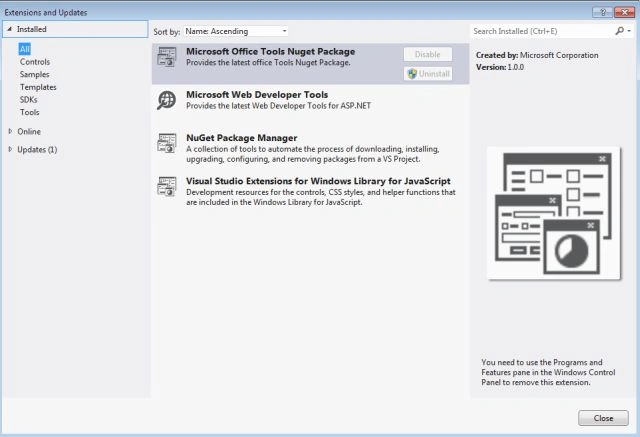Select Visual Studio Extensions for Windows Library entry
The image size is (640, 437).
pos(310,191)
